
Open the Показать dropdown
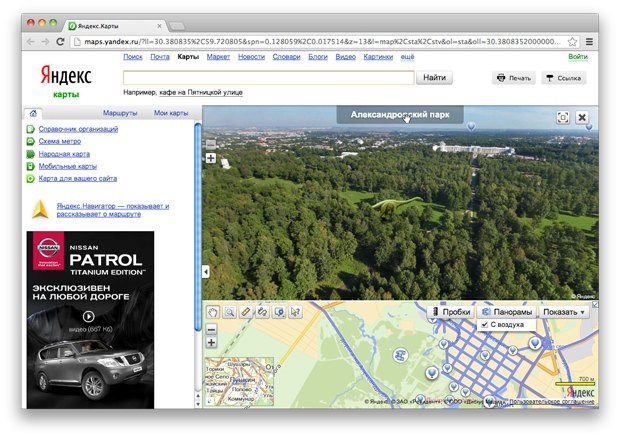click(x=563, y=312)
